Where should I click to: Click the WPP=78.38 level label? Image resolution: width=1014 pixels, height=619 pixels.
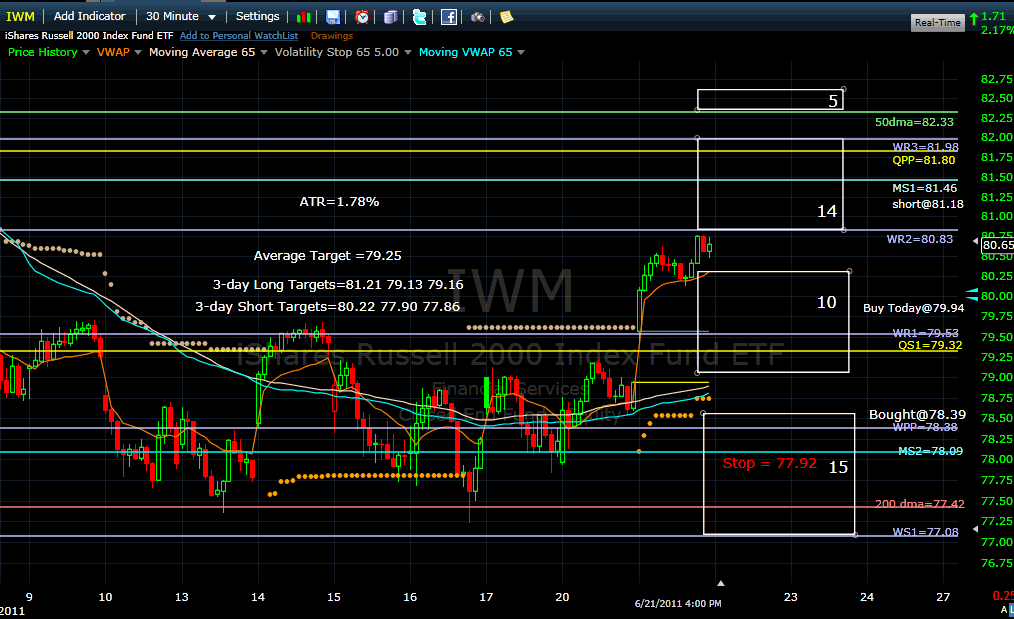click(x=925, y=427)
